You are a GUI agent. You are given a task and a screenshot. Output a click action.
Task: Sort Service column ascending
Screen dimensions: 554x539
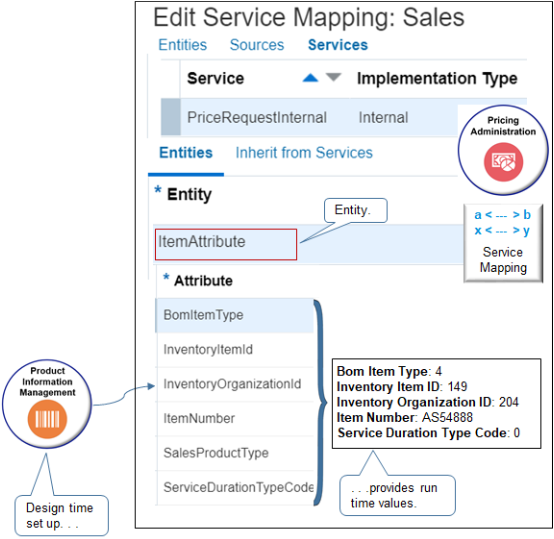(310, 78)
